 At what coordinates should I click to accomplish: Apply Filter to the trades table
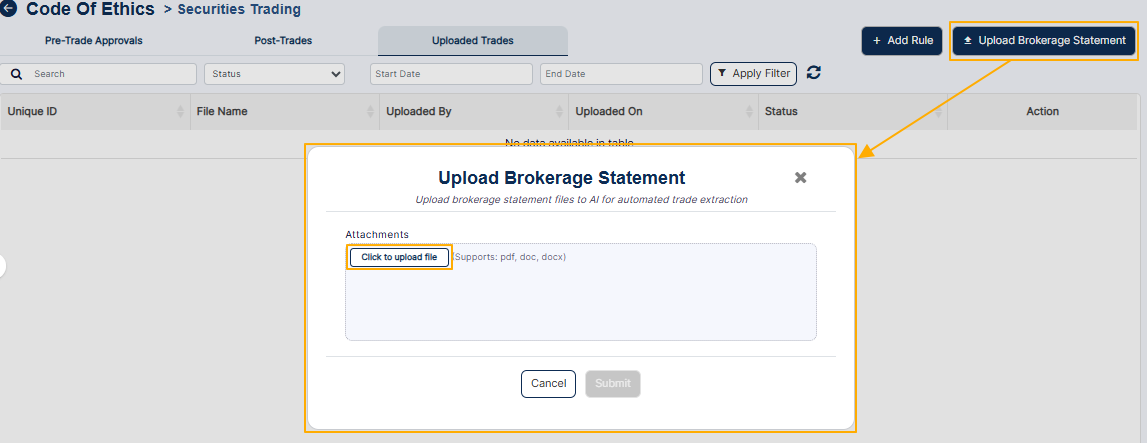click(x=753, y=74)
